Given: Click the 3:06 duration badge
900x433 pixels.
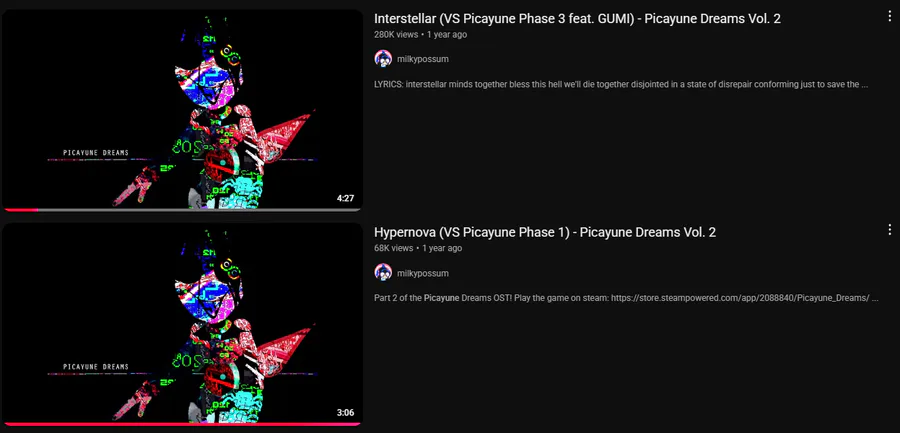Looking at the screenshot, I should [346, 412].
